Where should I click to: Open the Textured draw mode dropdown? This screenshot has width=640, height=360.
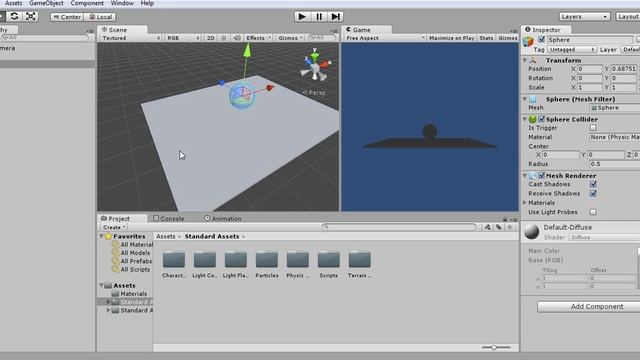pyautogui.click(x=131, y=38)
